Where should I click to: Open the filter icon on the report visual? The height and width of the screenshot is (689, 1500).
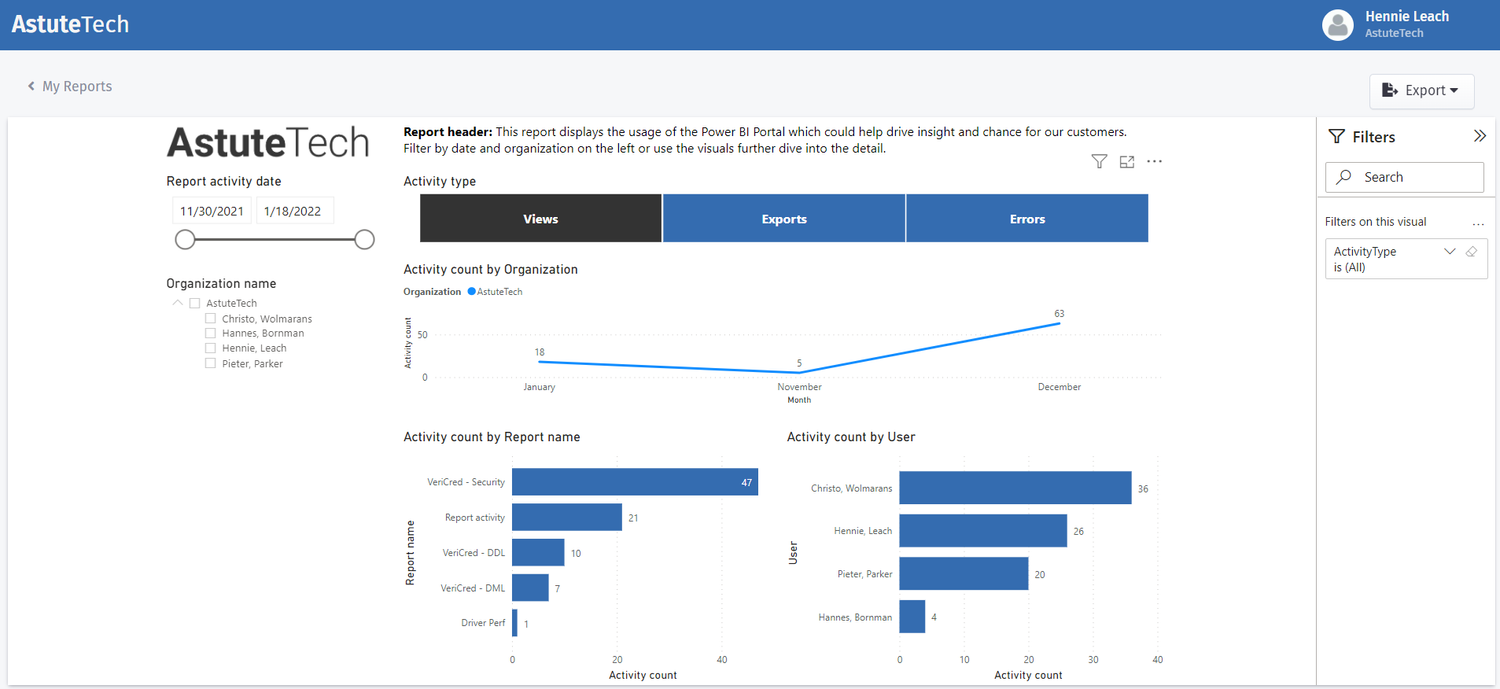(x=1099, y=161)
